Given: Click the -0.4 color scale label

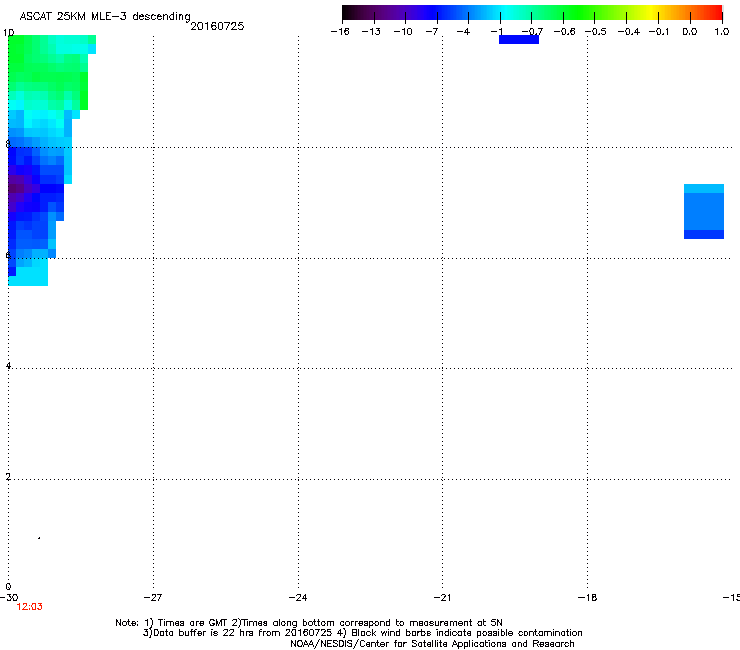Looking at the screenshot, I should click(629, 32).
